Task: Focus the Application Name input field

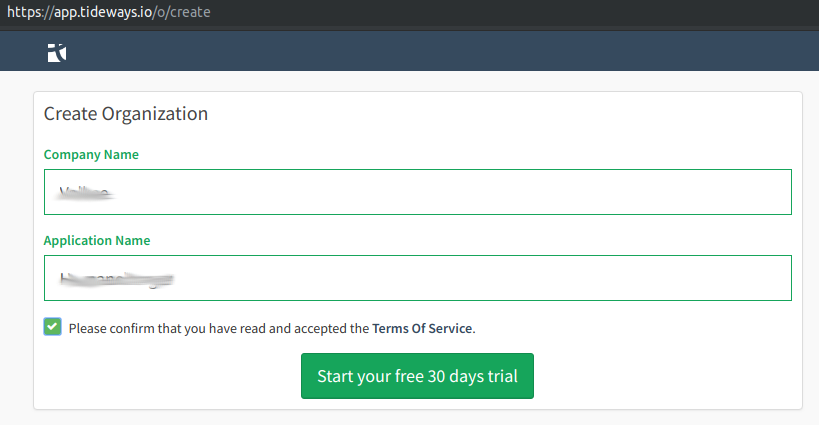Action: (418, 278)
